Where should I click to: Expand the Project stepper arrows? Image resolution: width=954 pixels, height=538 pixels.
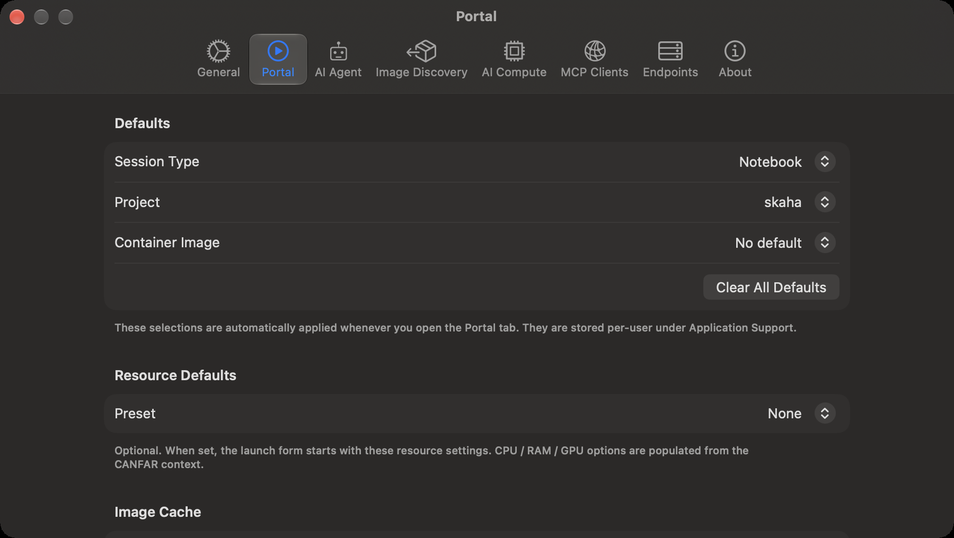[x=824, y=201]
